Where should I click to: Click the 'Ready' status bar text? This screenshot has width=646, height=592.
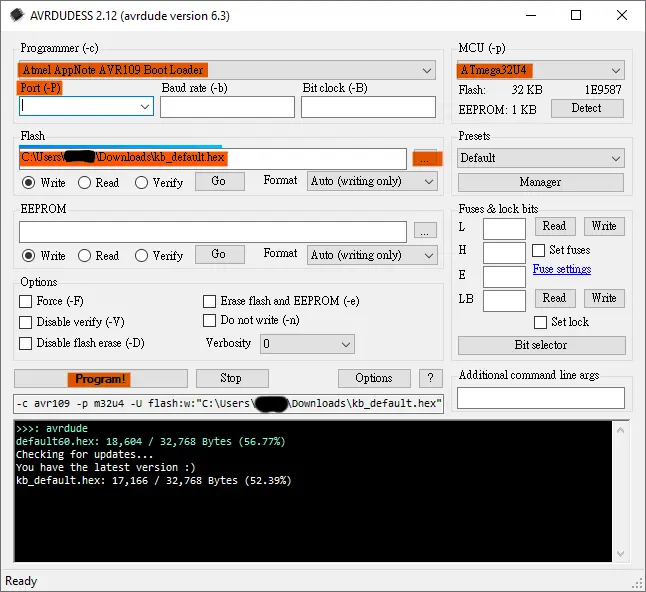tap(21, 581)
